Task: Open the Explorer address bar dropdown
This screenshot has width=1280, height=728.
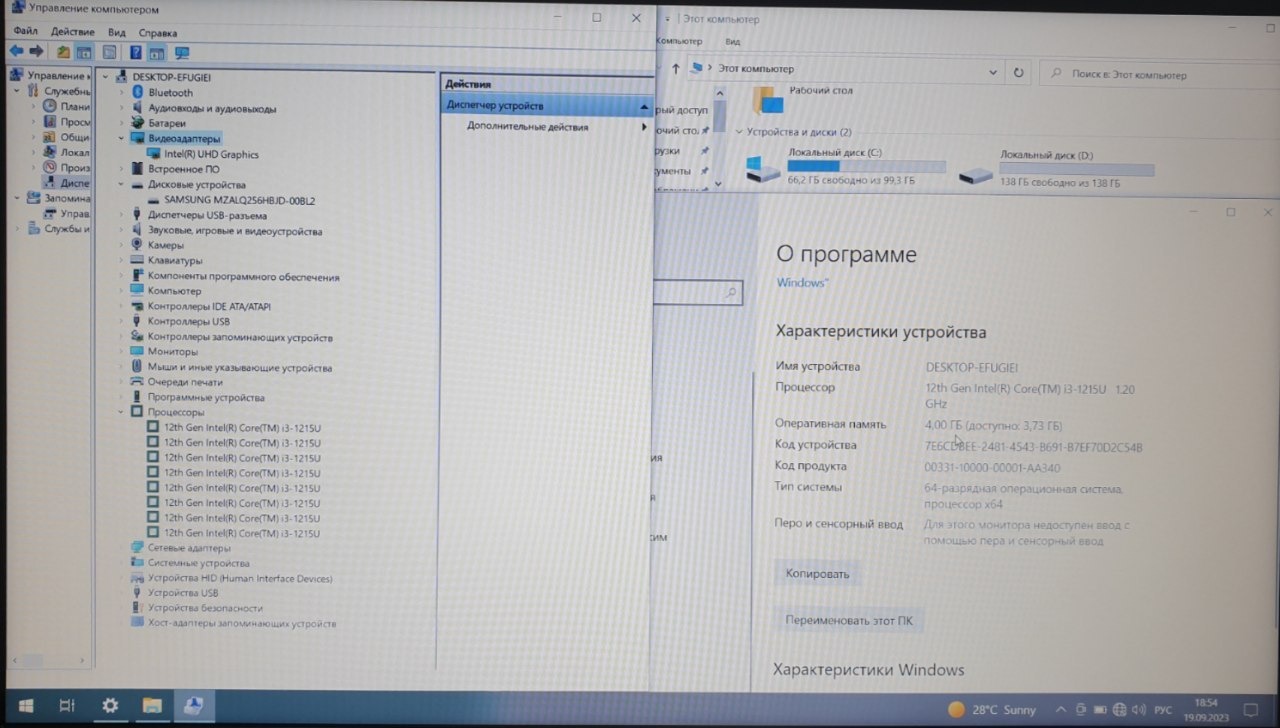Action: coord(993,73)
